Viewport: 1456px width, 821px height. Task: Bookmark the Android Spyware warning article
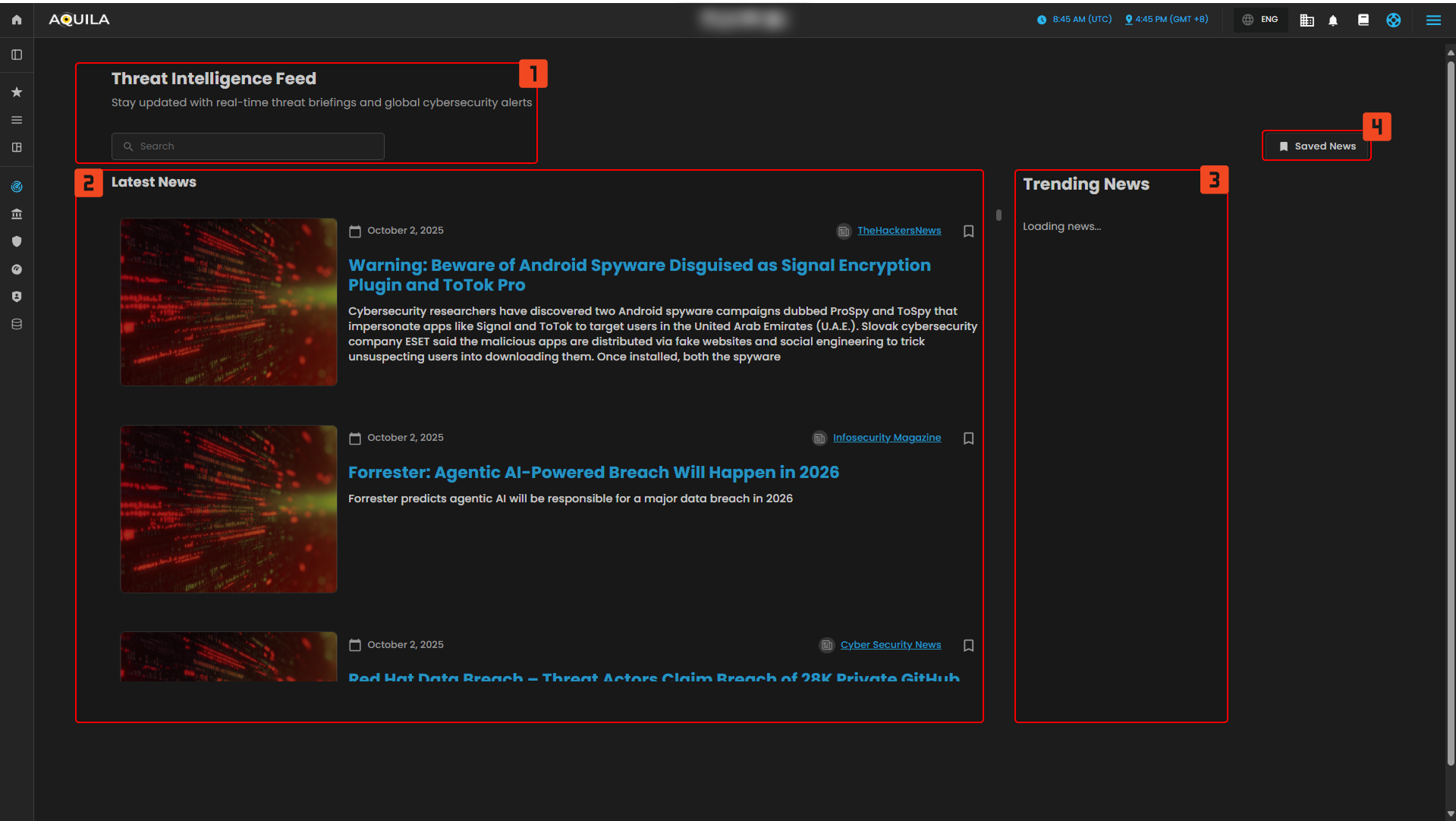tap(969, 231)
